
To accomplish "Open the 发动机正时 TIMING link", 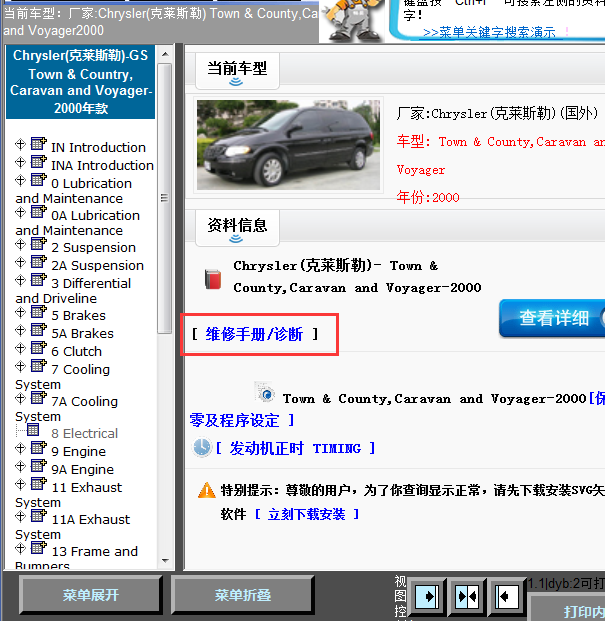I will [x=295, y=449].
